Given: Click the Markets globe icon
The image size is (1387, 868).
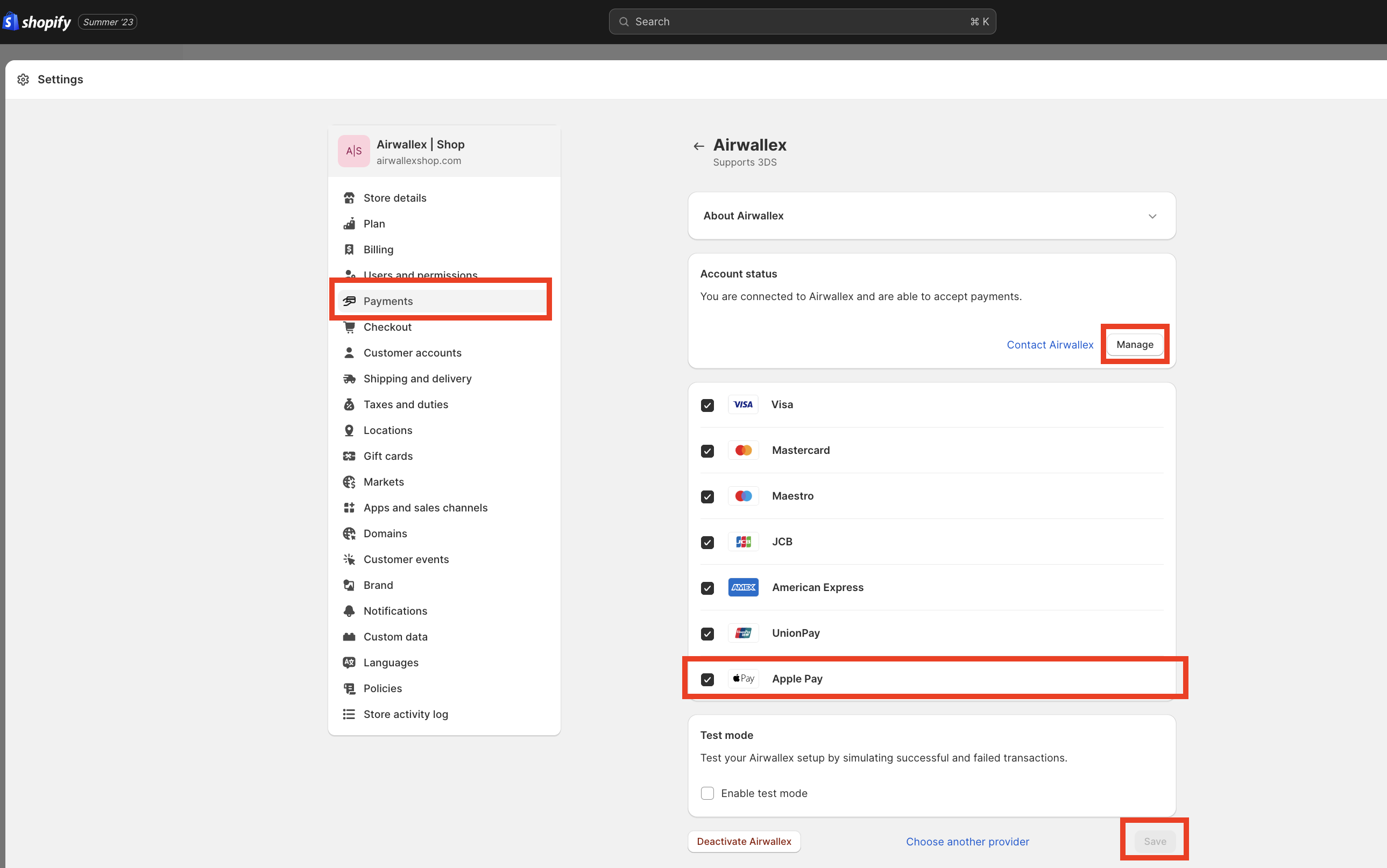Looking at the screenshot, I should 349,482.
